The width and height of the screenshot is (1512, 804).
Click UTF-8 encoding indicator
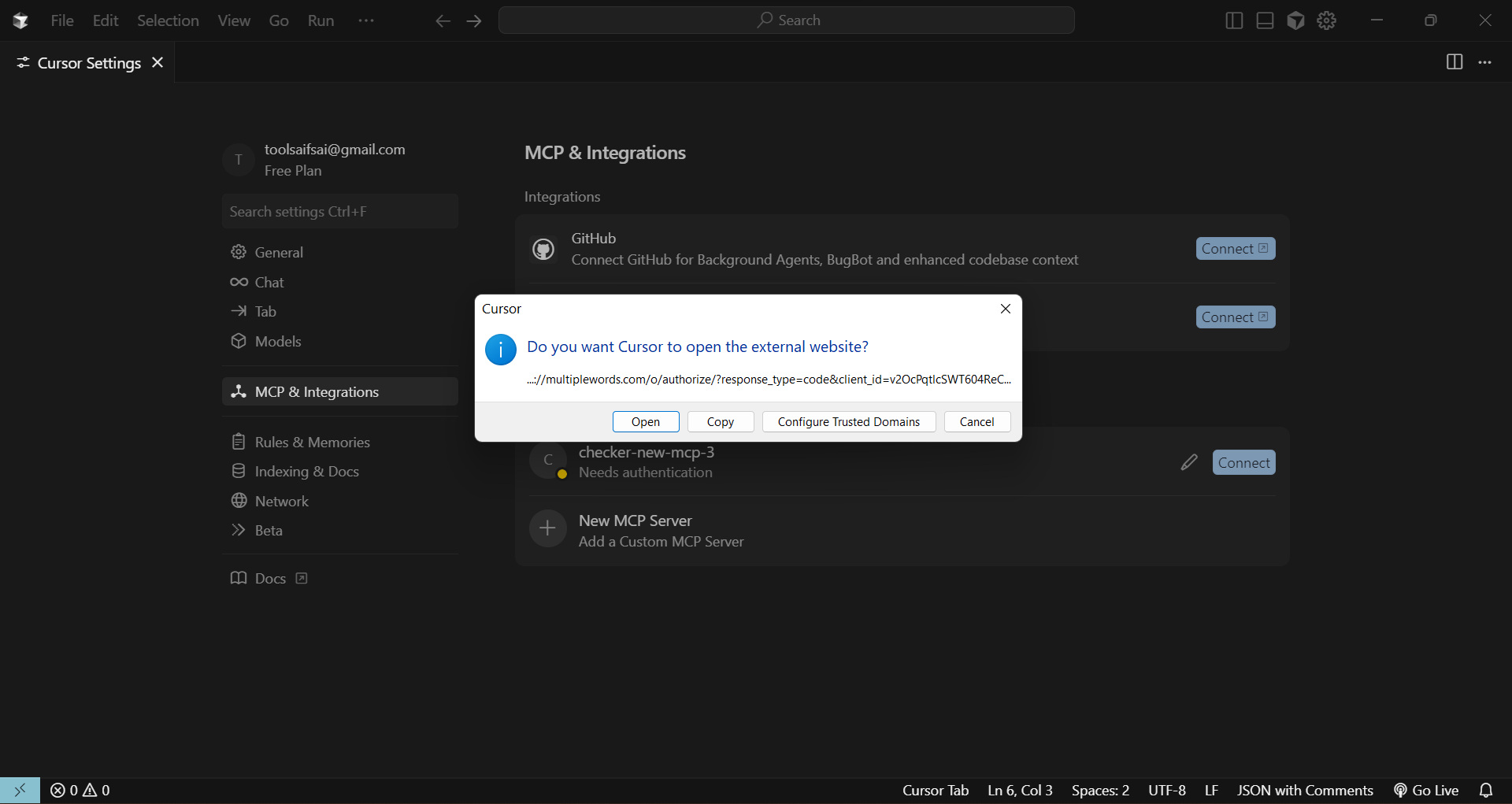[x=1167, y=790]
